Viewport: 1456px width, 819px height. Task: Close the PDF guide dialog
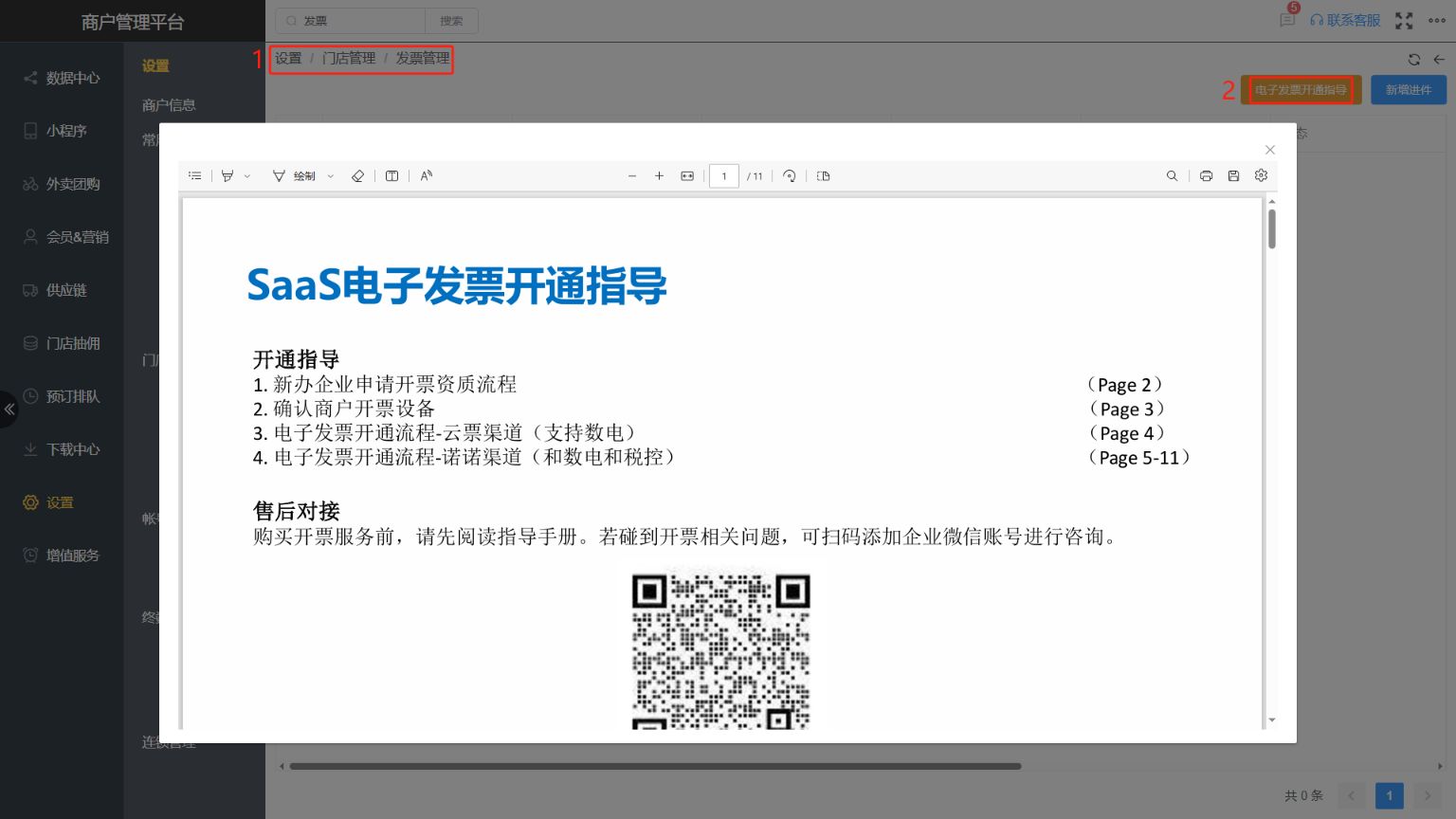coord(1270,150)
